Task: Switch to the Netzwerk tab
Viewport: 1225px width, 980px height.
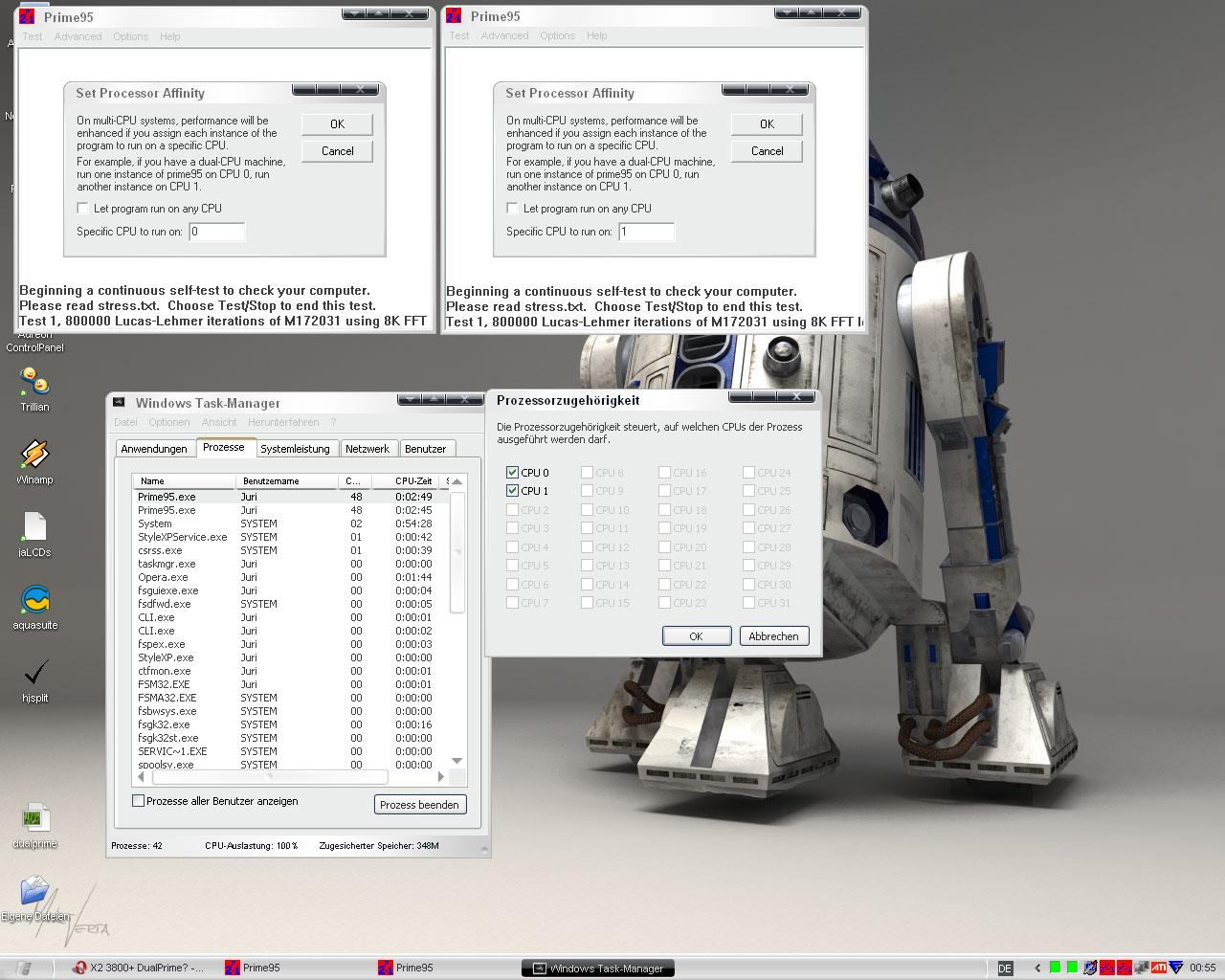Action: [367, 449]
